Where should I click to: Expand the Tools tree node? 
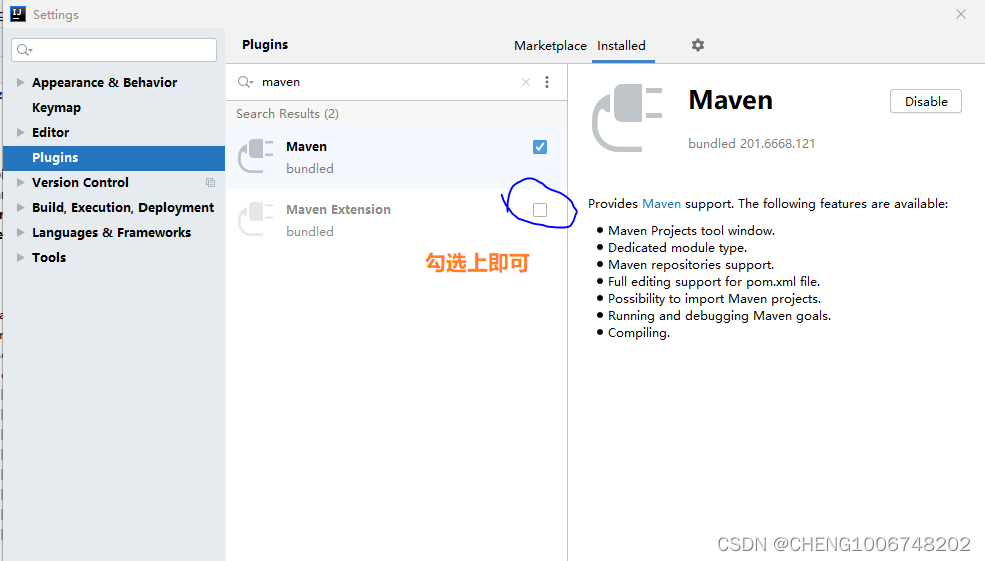click(21, 257)
